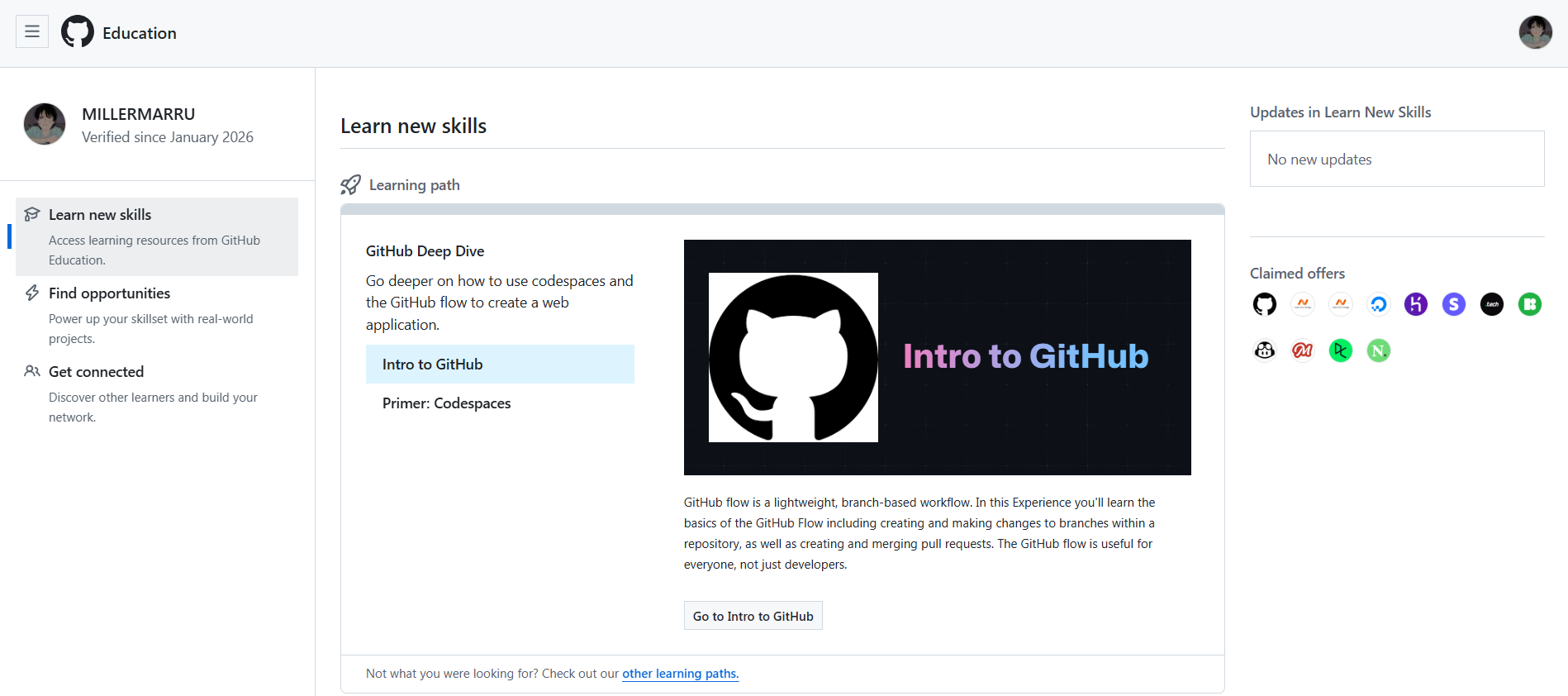Image resolution: width=1568 pixels, height=696 pixels.
Task: Click the Education header title
Action: pos(140,33)
